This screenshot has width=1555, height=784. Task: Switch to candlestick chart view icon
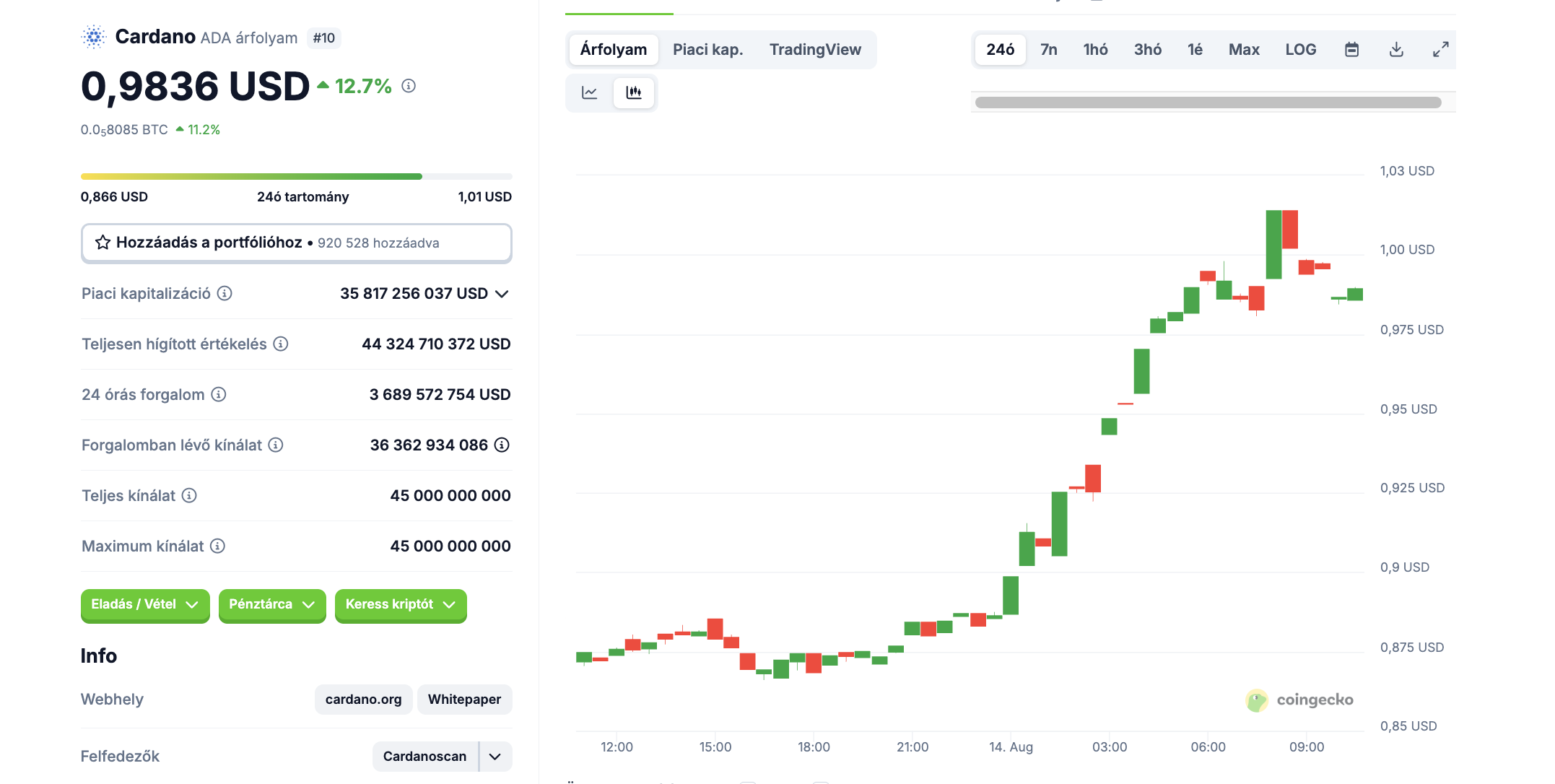634,92
